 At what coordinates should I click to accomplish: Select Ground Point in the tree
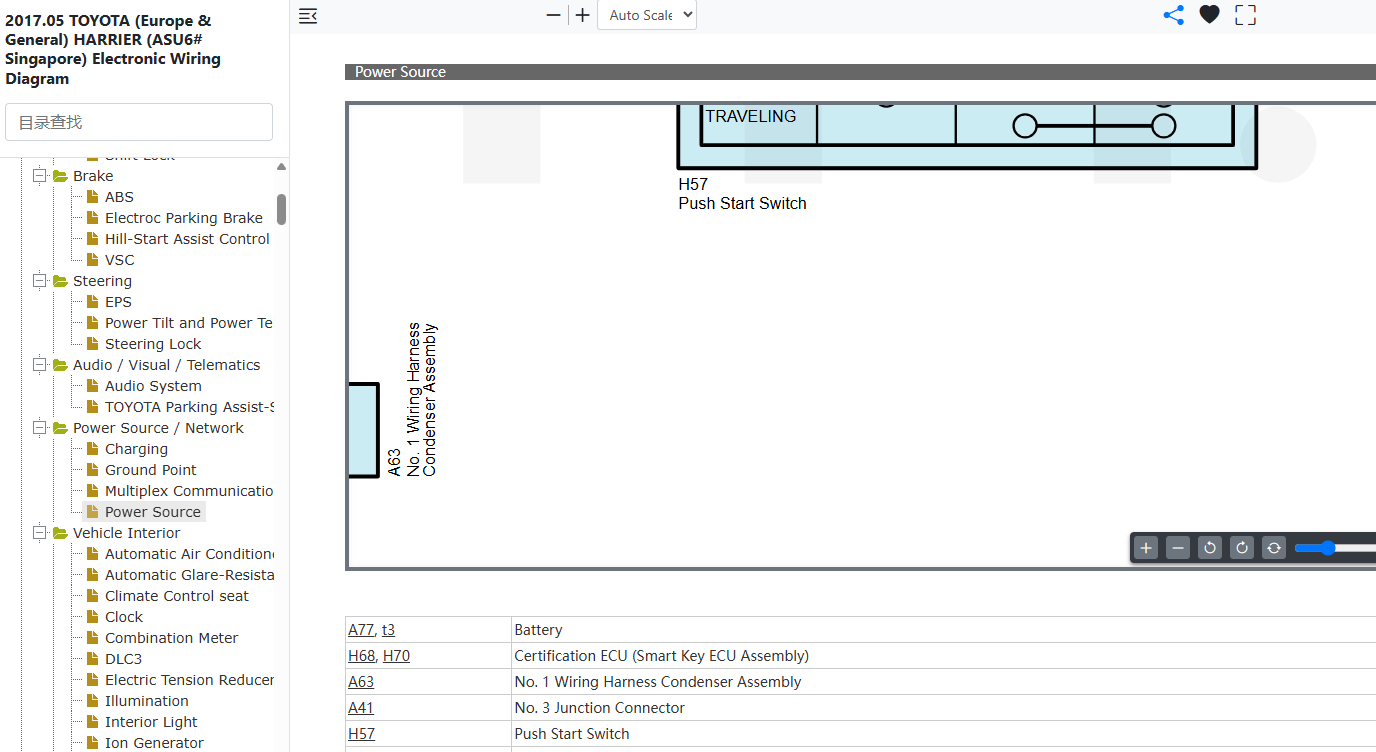click(151, 470)
